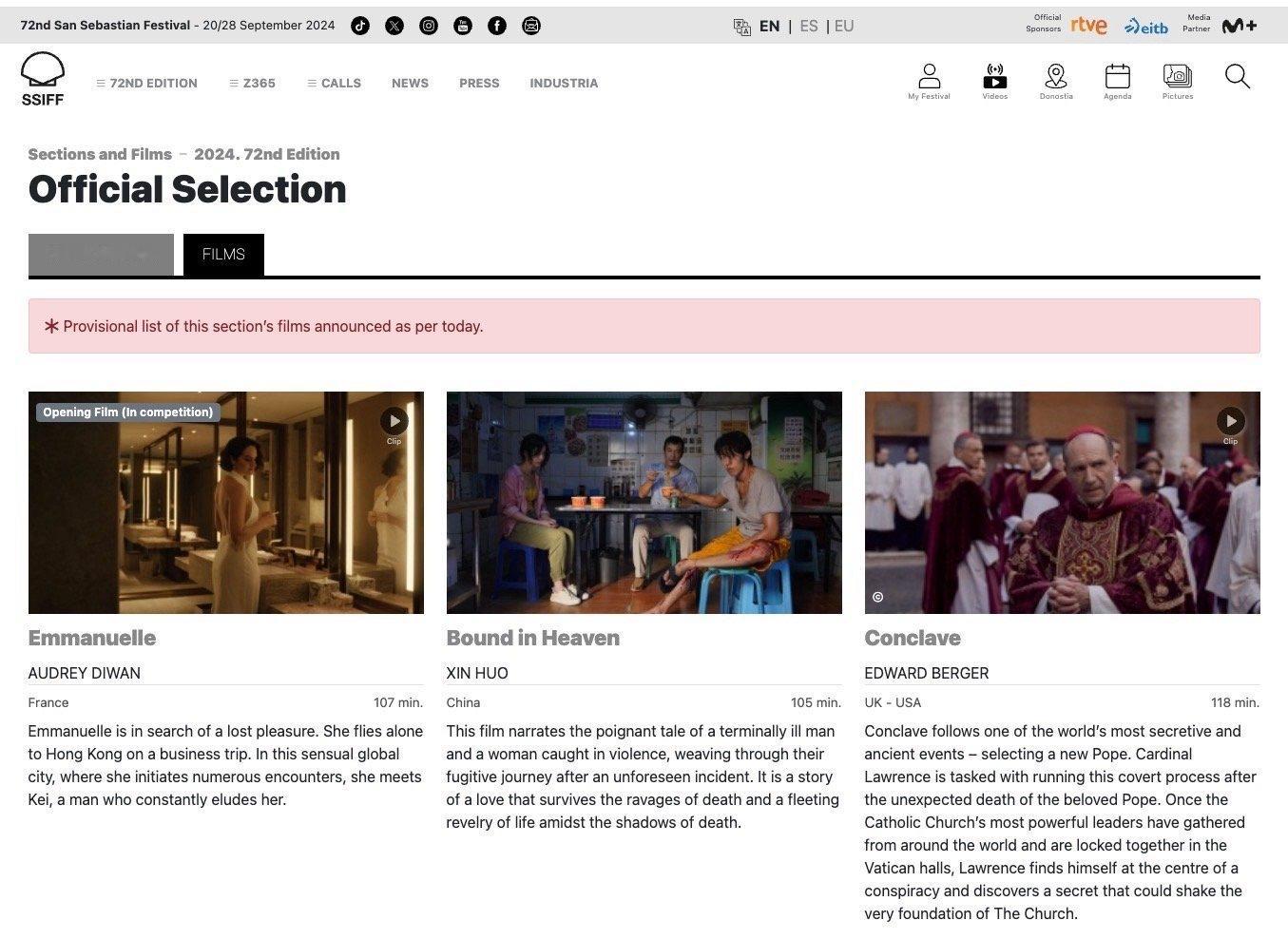The image size is (1288, 939).
Task: Play the Emmanuelle clip icon
Action: [x=394, y=421]
